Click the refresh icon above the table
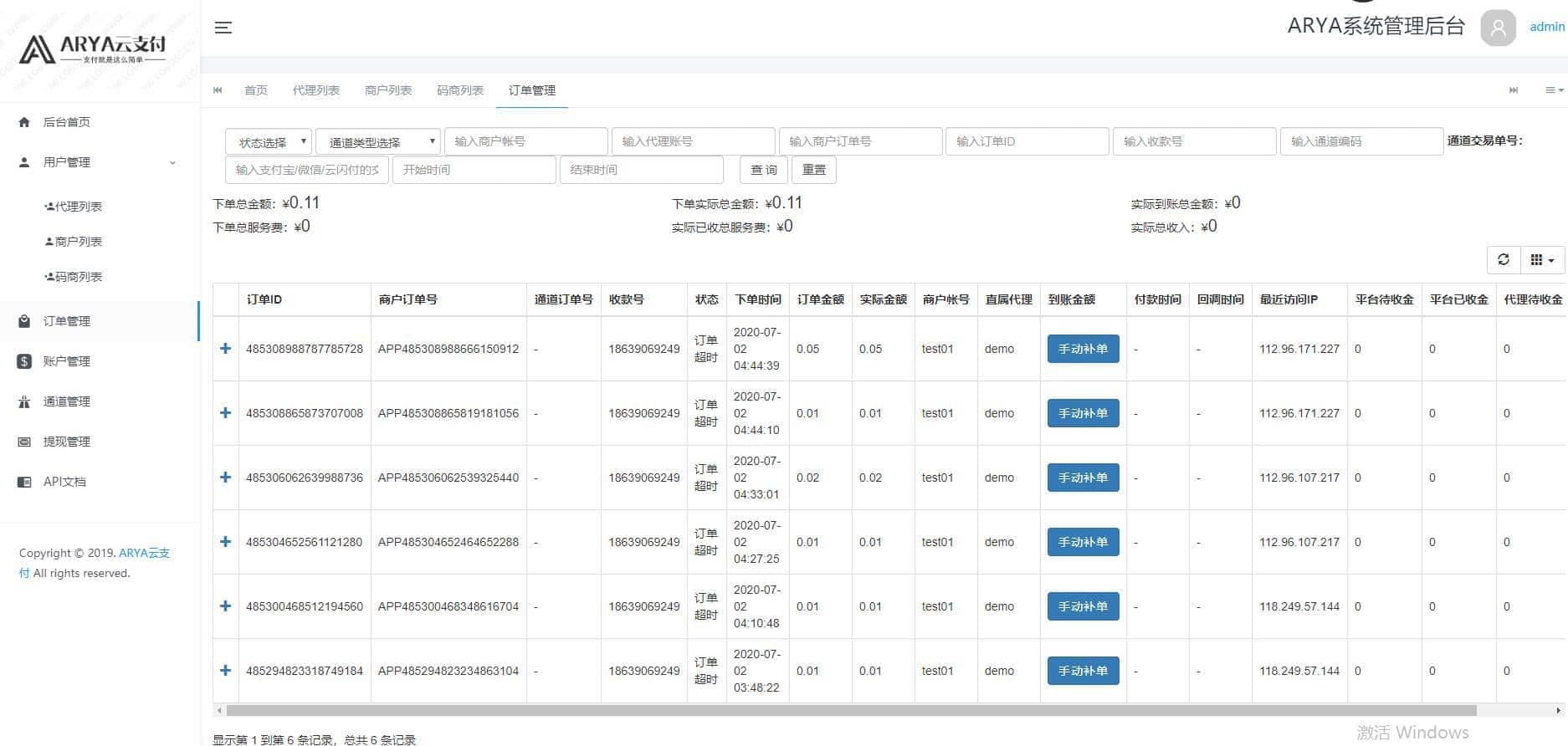The image size is (1568, 746). tap(1503, 260)
